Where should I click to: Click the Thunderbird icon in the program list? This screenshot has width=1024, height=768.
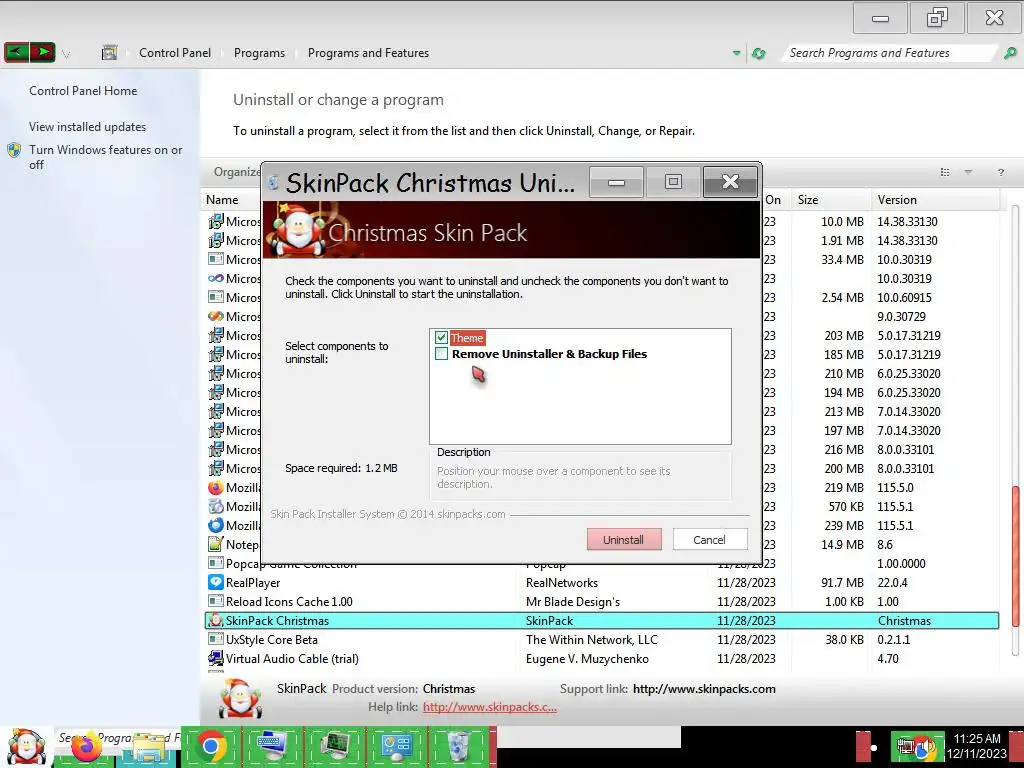coord(216,525)
